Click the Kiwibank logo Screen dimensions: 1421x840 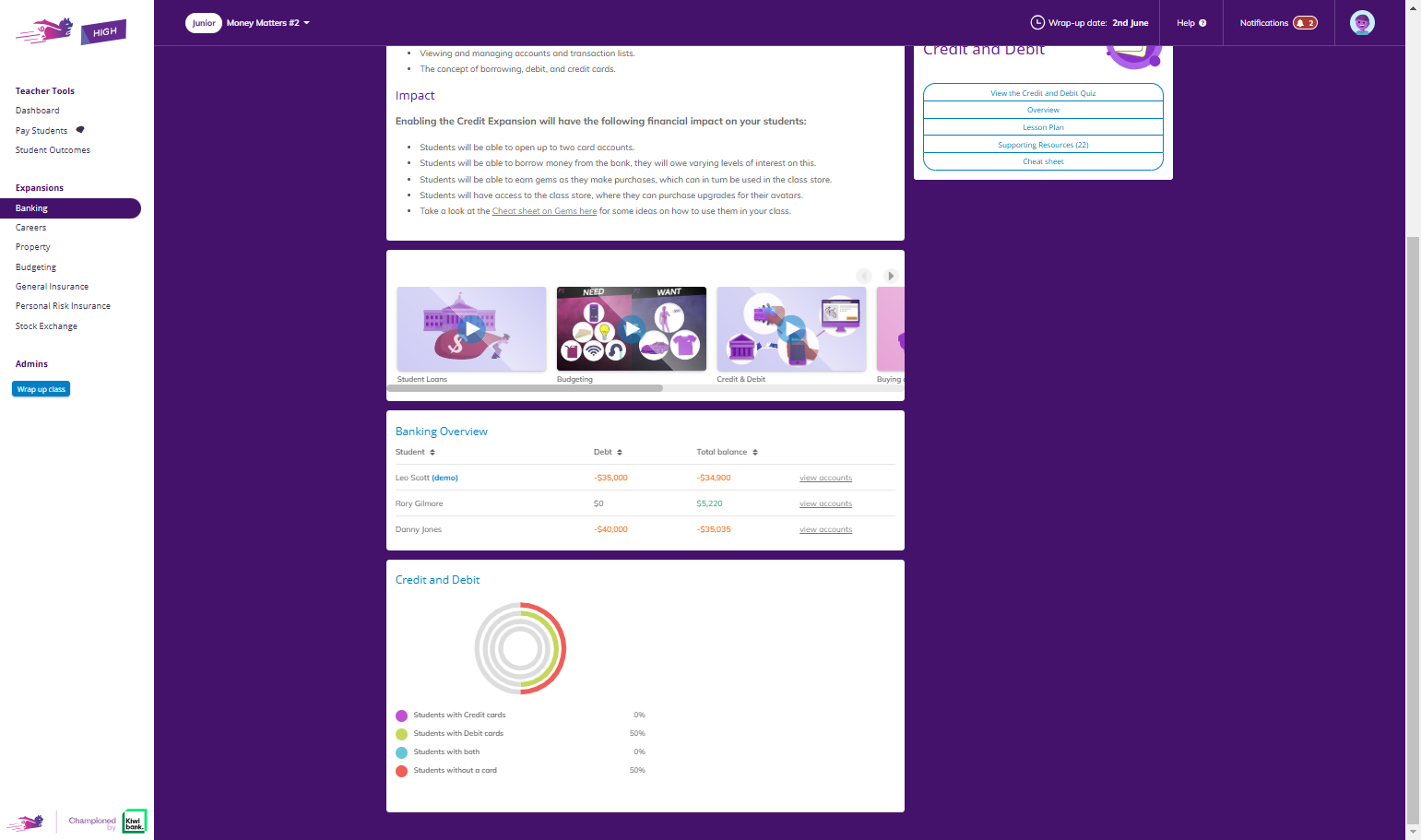(135, 821)
